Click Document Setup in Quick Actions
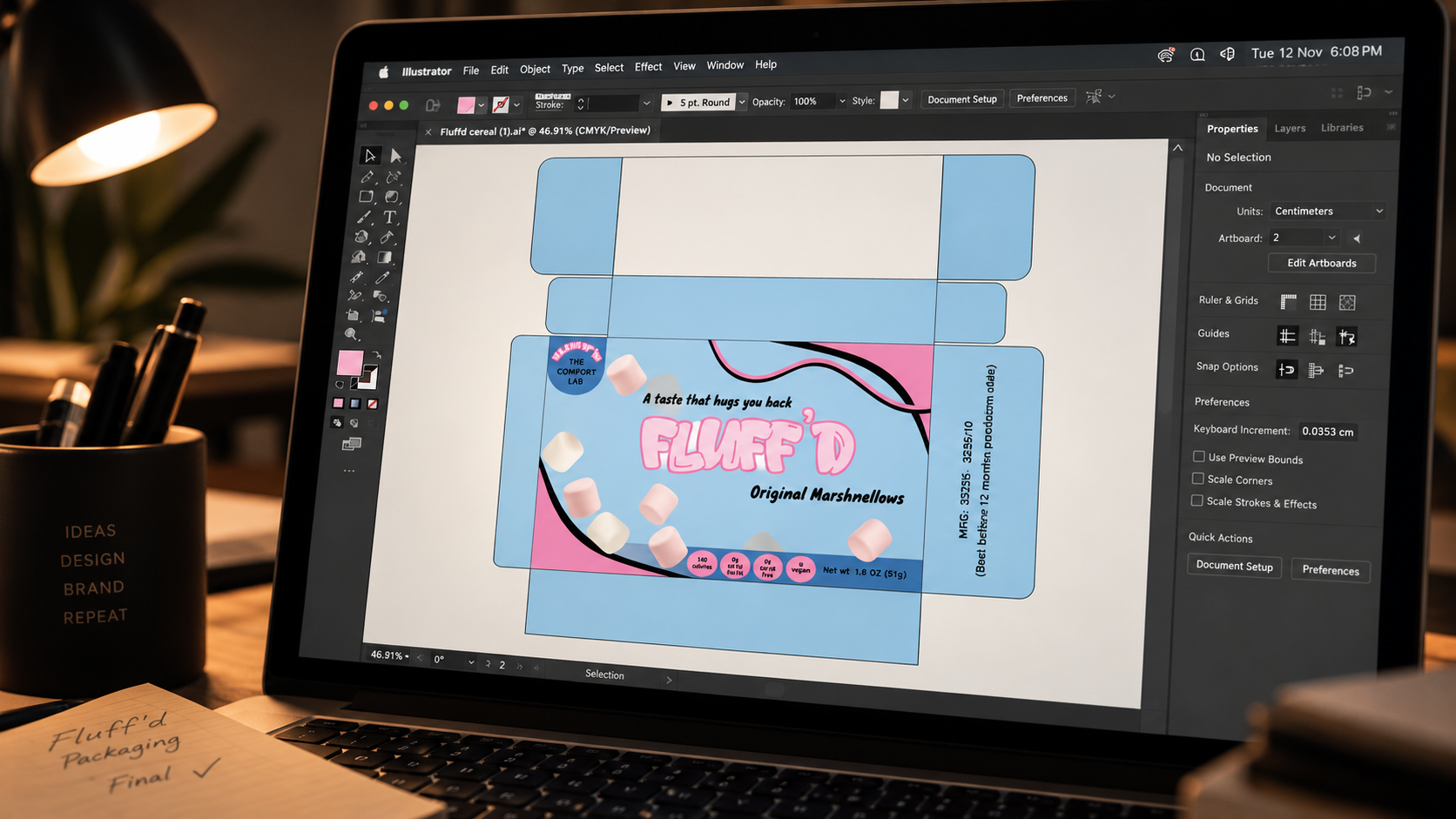Image resolution: width=1456 pixels, height=819 pixels. (1234, 565)
